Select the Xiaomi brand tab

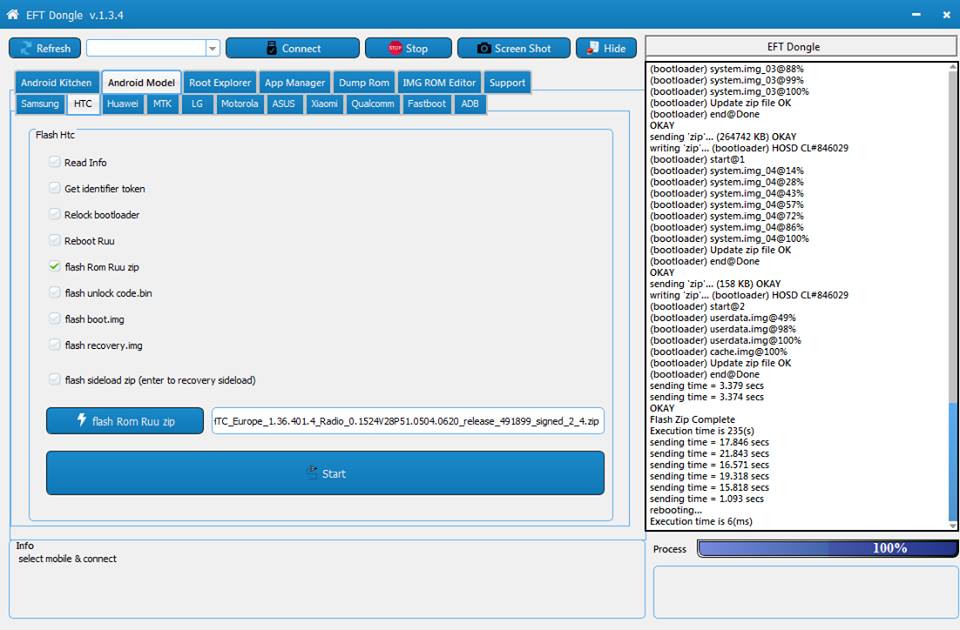tap(324, 103)
